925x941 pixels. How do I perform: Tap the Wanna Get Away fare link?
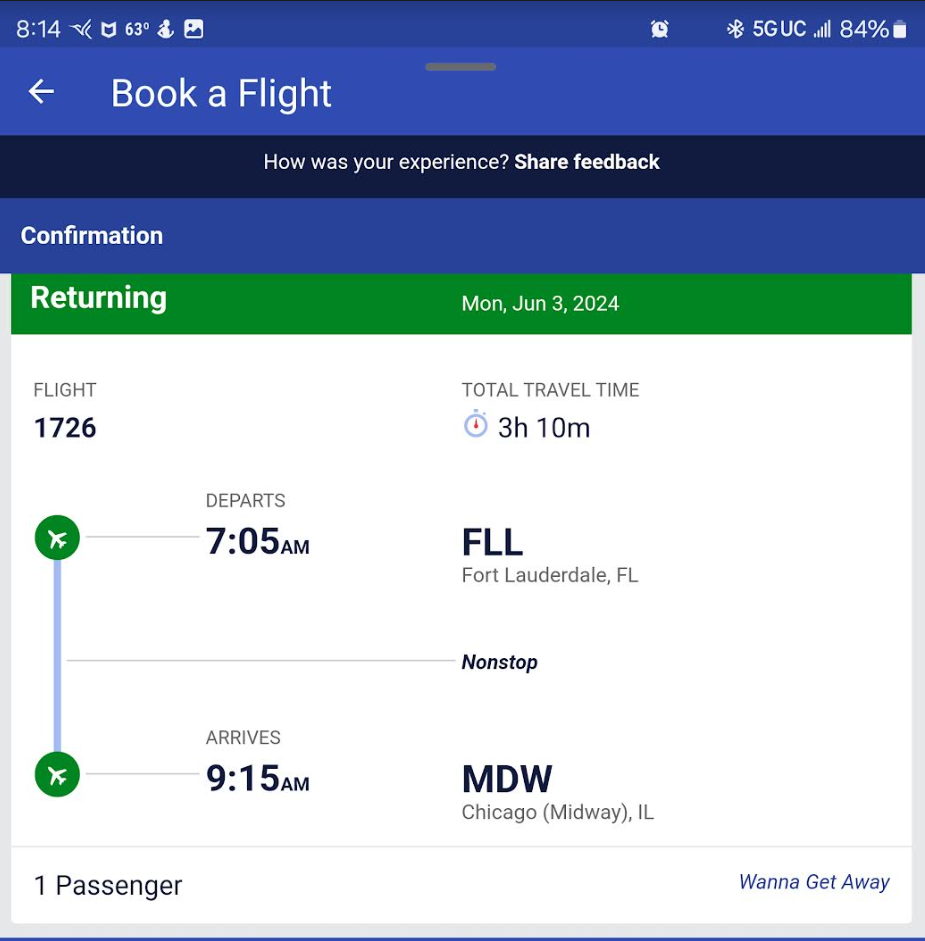[814, 882]
